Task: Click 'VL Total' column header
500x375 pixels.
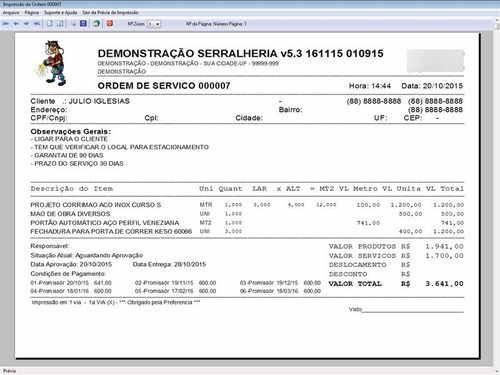Action: 445,189
